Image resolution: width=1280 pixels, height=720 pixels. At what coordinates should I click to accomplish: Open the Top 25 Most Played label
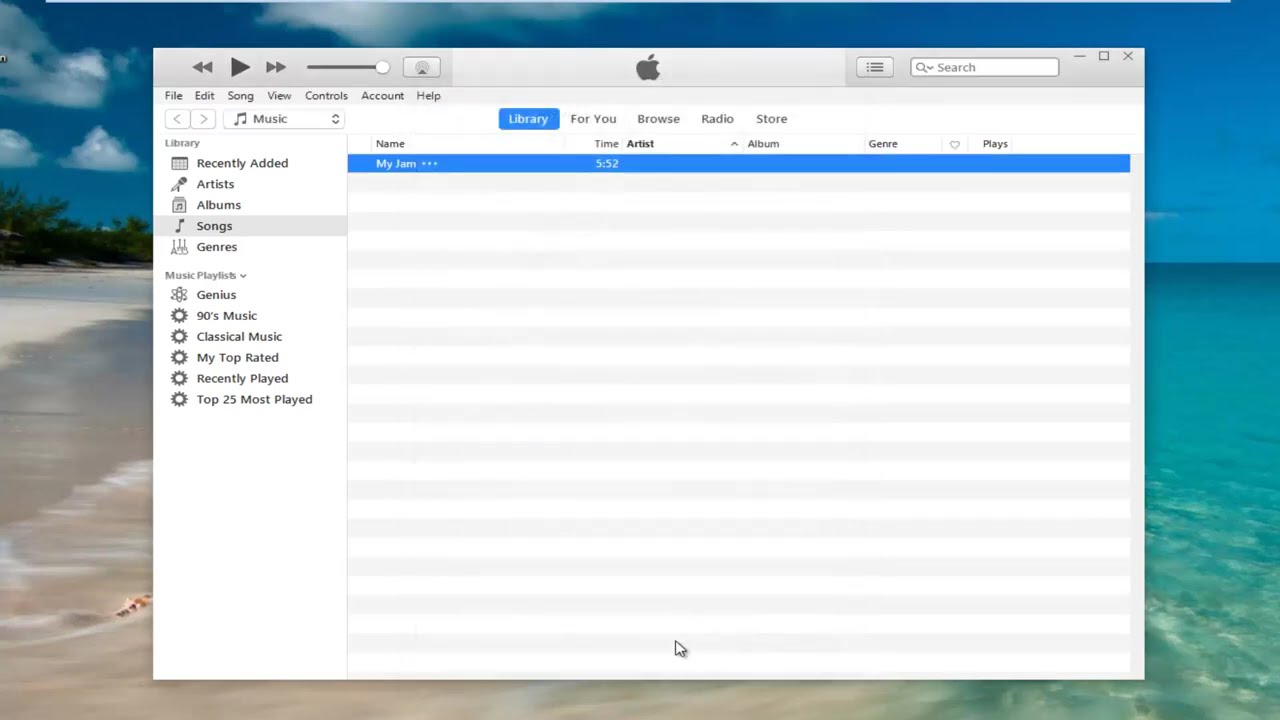(x=254, y=400)
